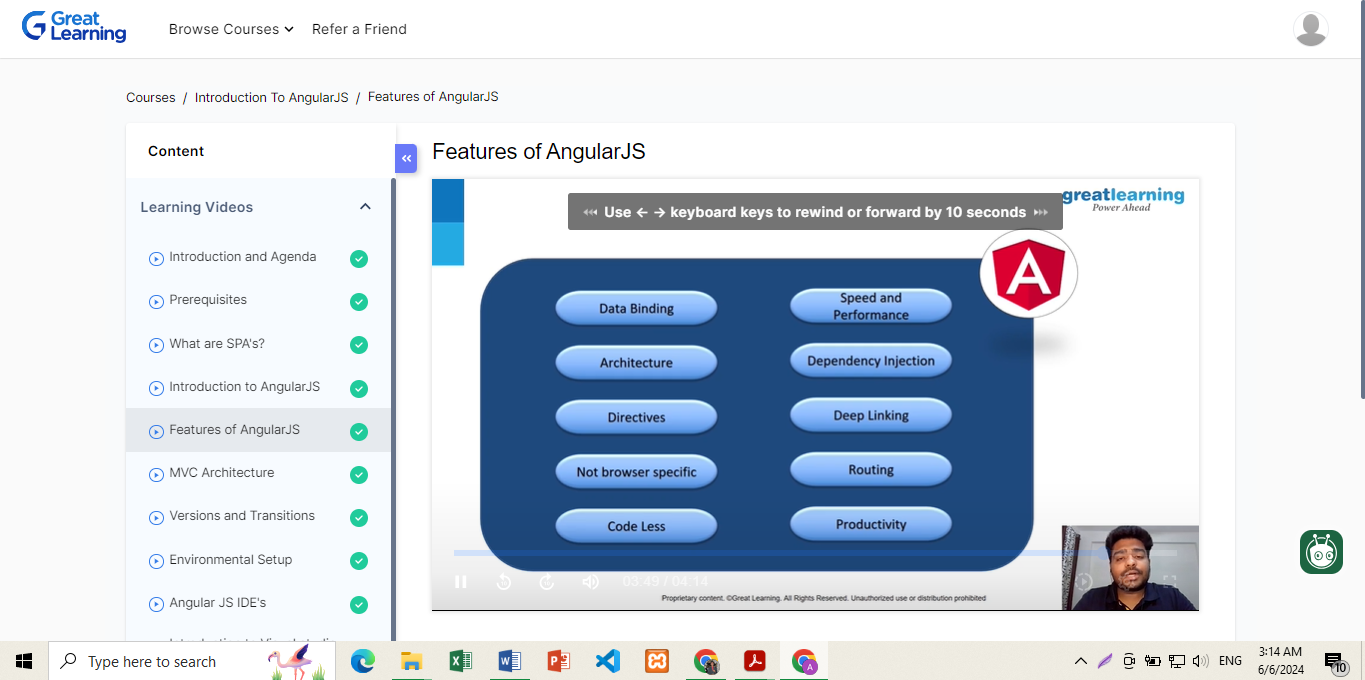Click the play icon beside Prerequisites
The width and height of the screenshot is (1365, 680).
156,301
